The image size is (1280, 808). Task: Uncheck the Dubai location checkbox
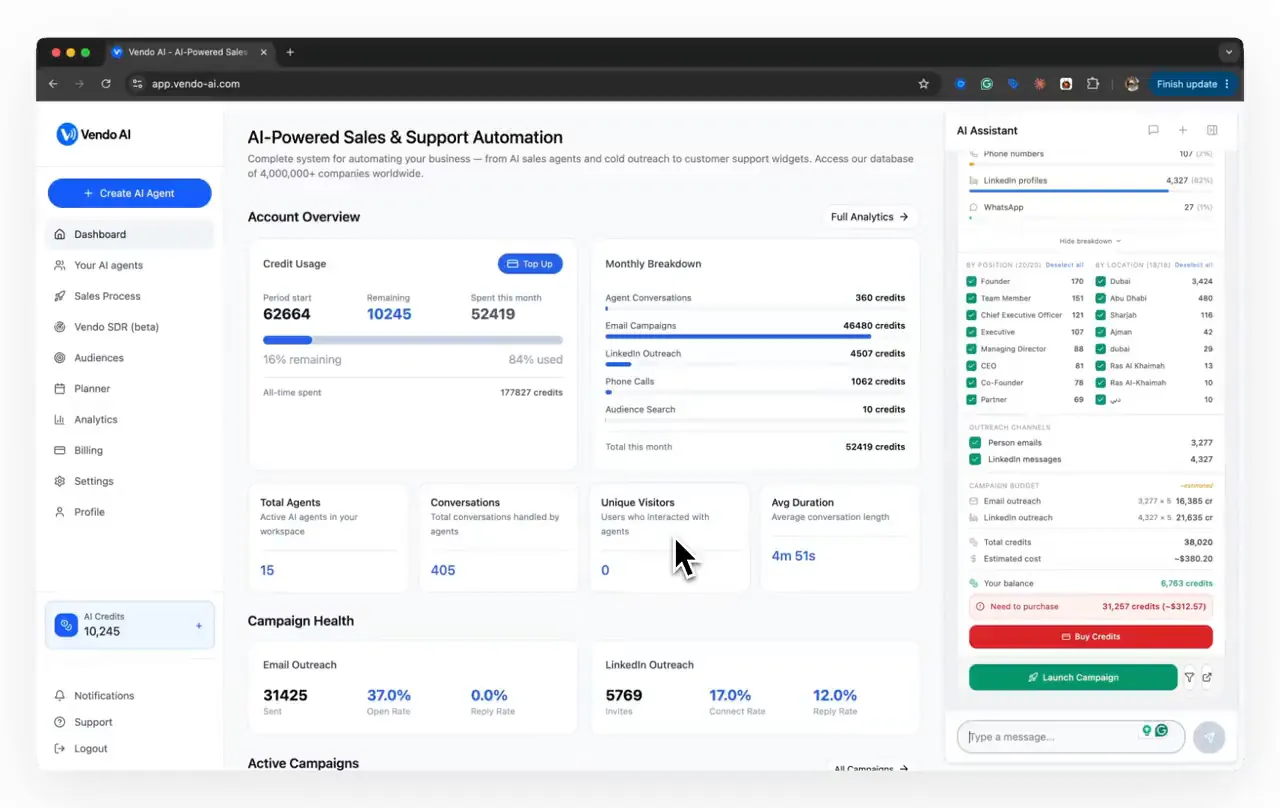point(1100,282)
